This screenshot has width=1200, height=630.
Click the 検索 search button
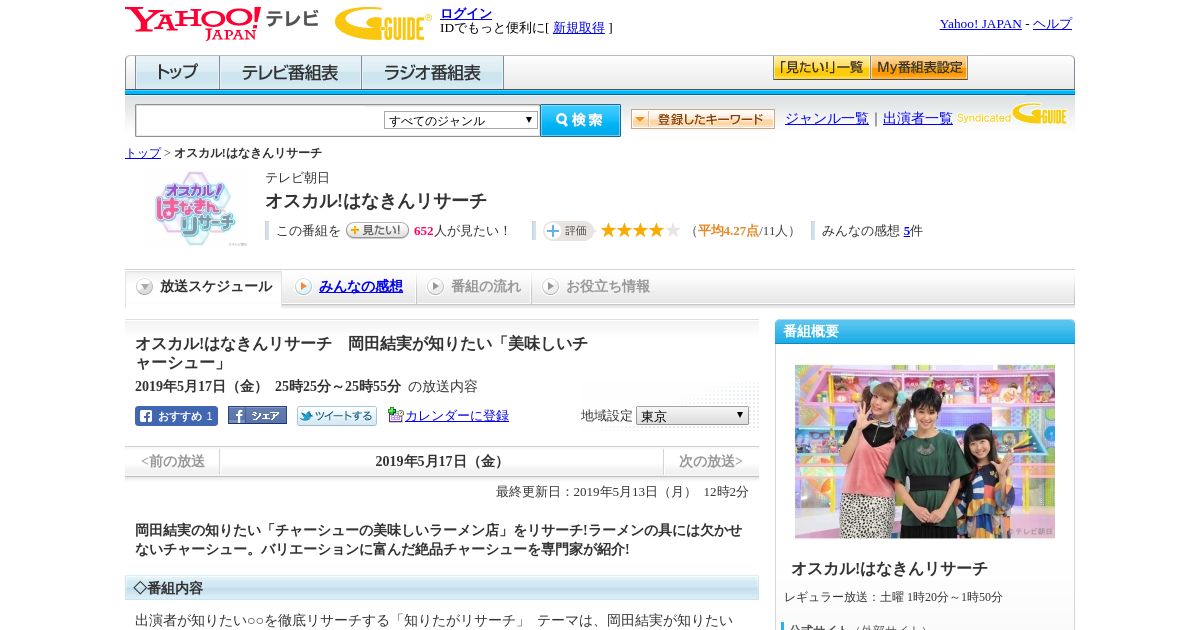tap(580, 120)
